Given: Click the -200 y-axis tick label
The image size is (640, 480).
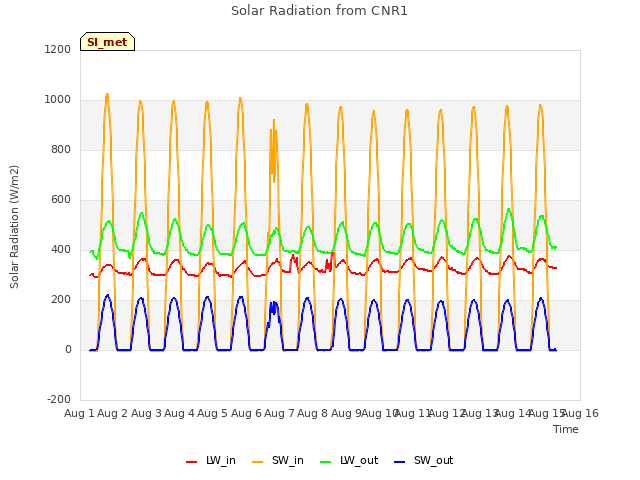Looking at the screenshot, I should (59, 399).
